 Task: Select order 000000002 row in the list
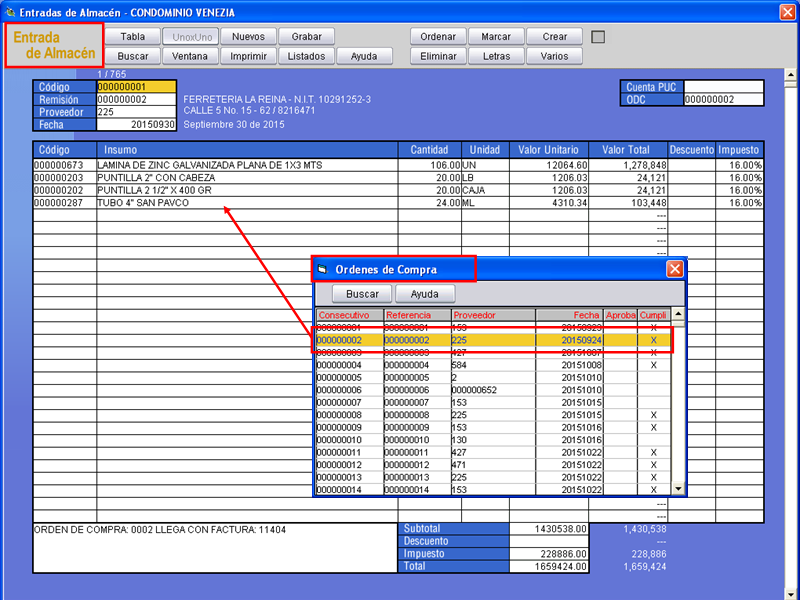click(x=493, y=340)
